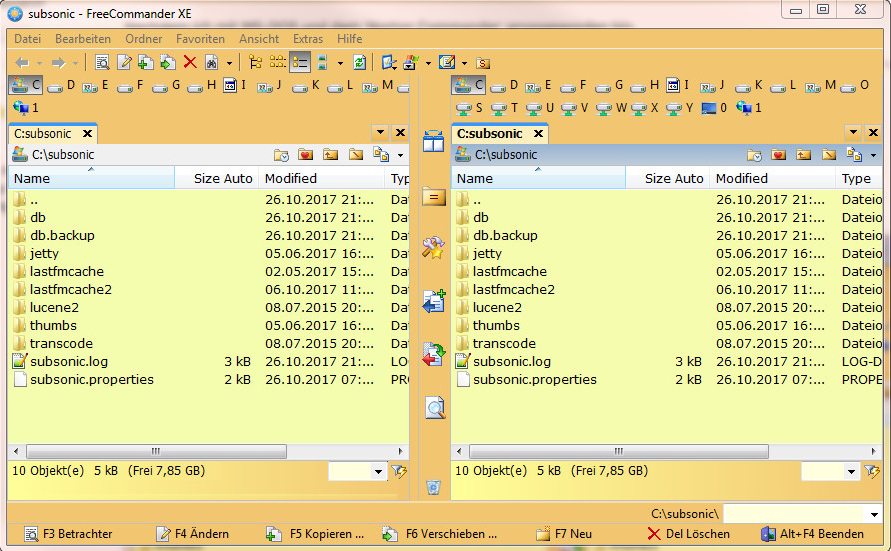Viewport: 891px width, 551px height.
Task: Select the C:subsonic tab in the right panel
Action: pos(490,133)
